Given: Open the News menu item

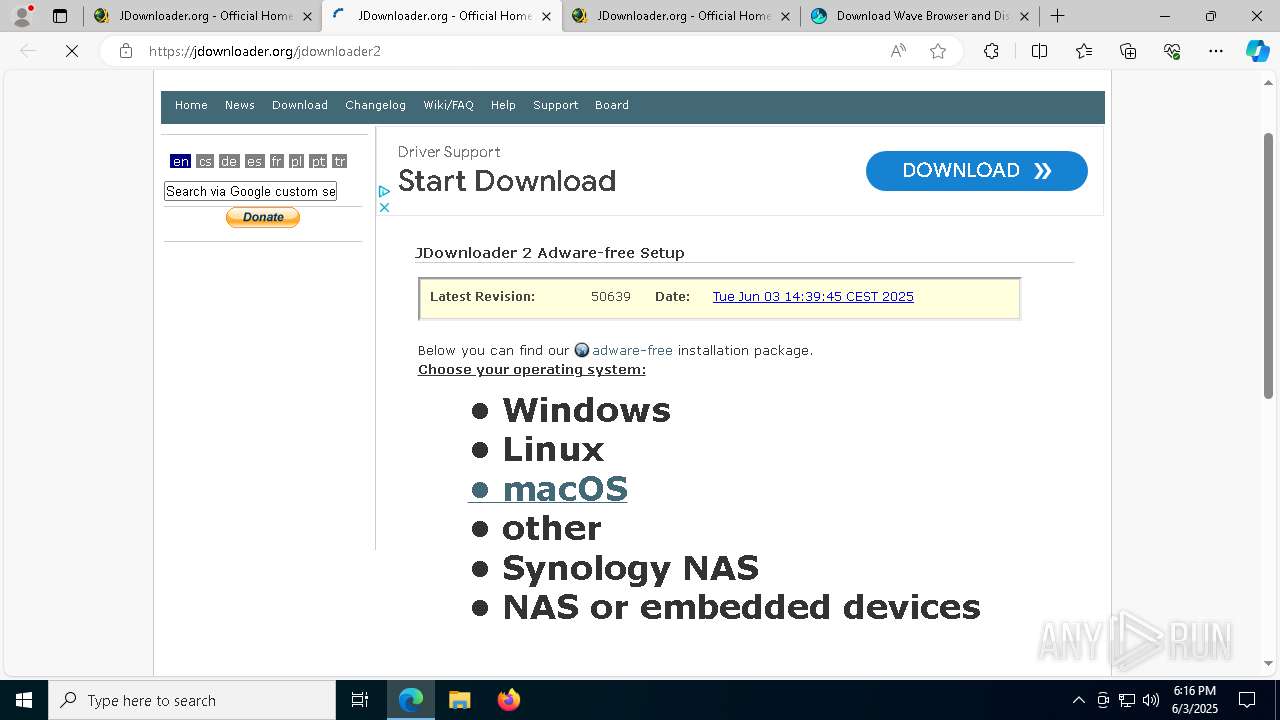Looking at the screenshot, I should point(239,105).
